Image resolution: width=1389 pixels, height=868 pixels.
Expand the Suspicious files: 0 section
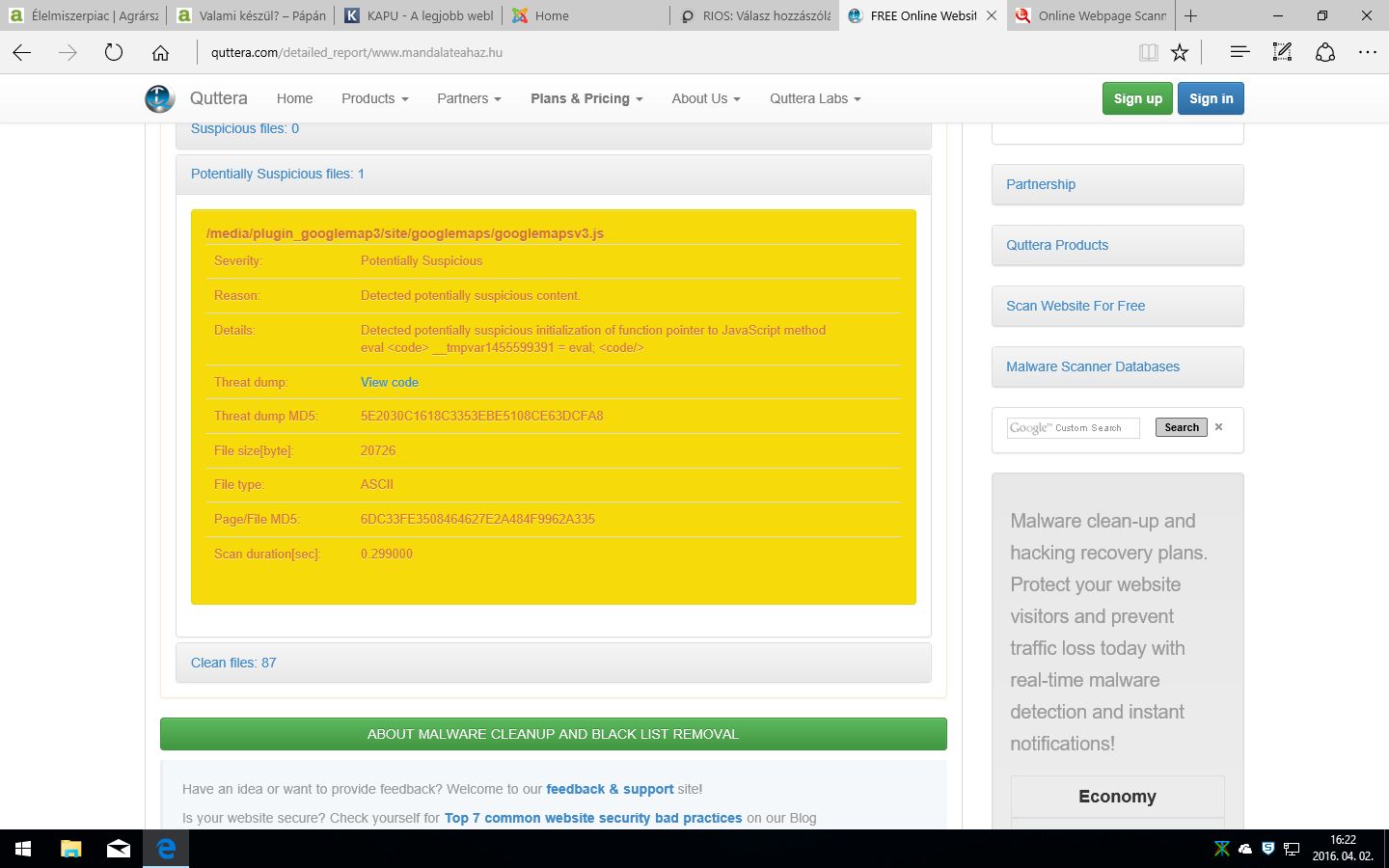coord(245,128)
